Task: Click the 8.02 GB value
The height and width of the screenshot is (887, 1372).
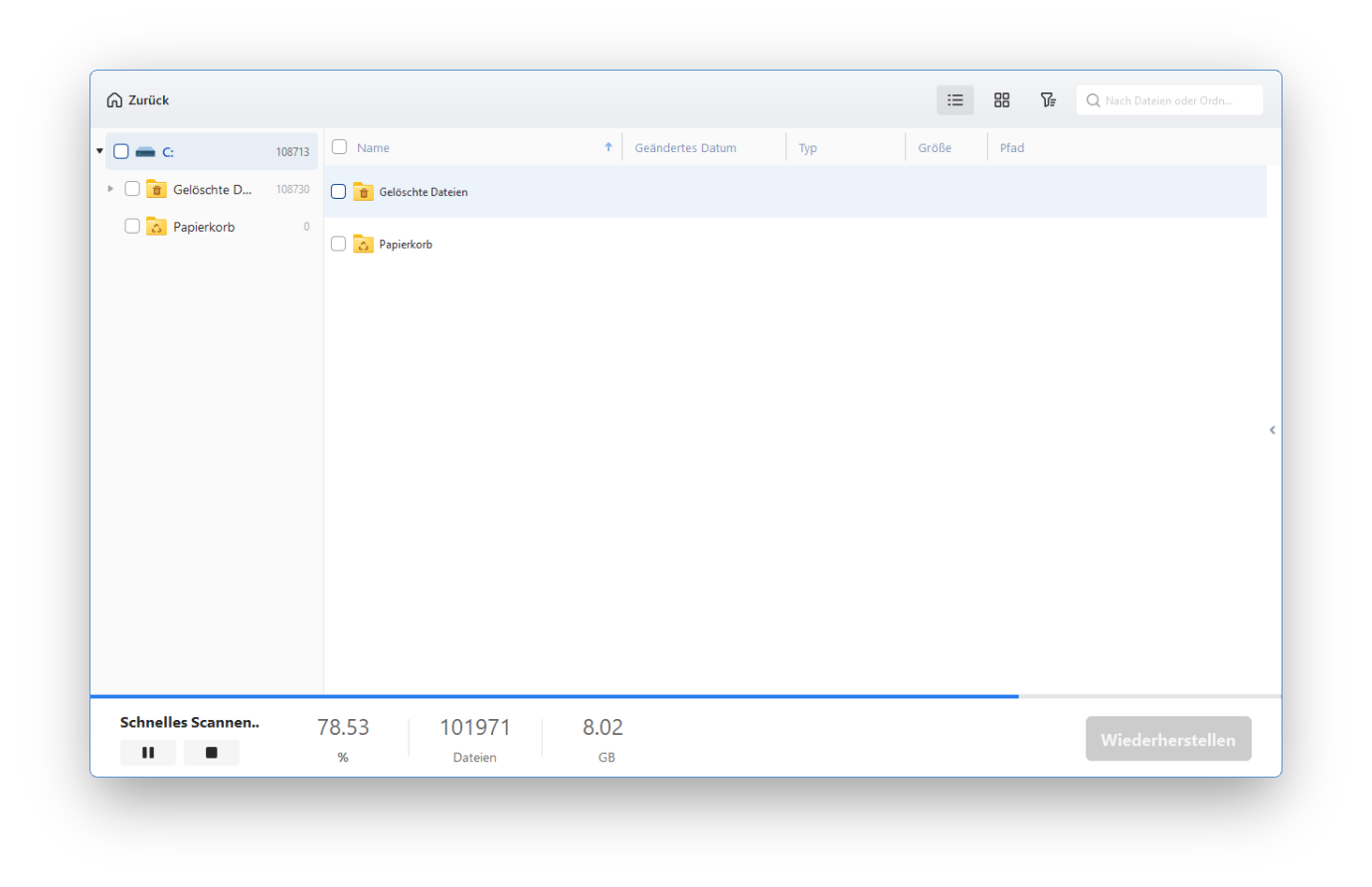Action: click(602, 728)
